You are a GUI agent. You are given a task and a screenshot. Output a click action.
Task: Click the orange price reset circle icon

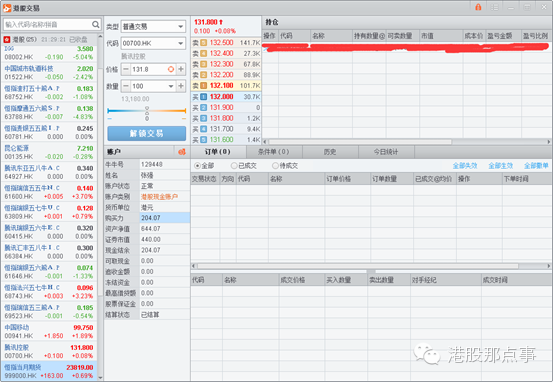pyautogui.click(x=171, y=69)
